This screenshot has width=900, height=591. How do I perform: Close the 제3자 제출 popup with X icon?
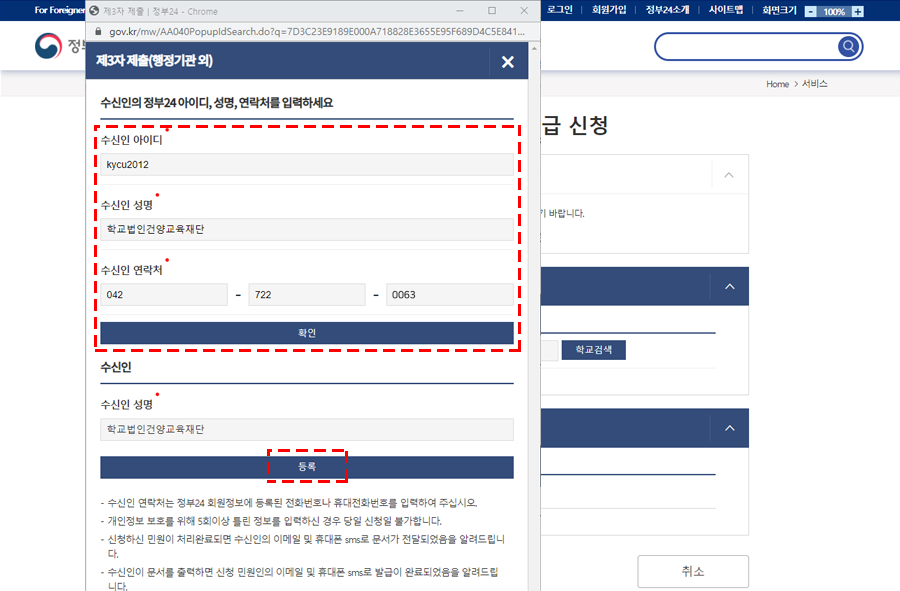coord(507,62)
